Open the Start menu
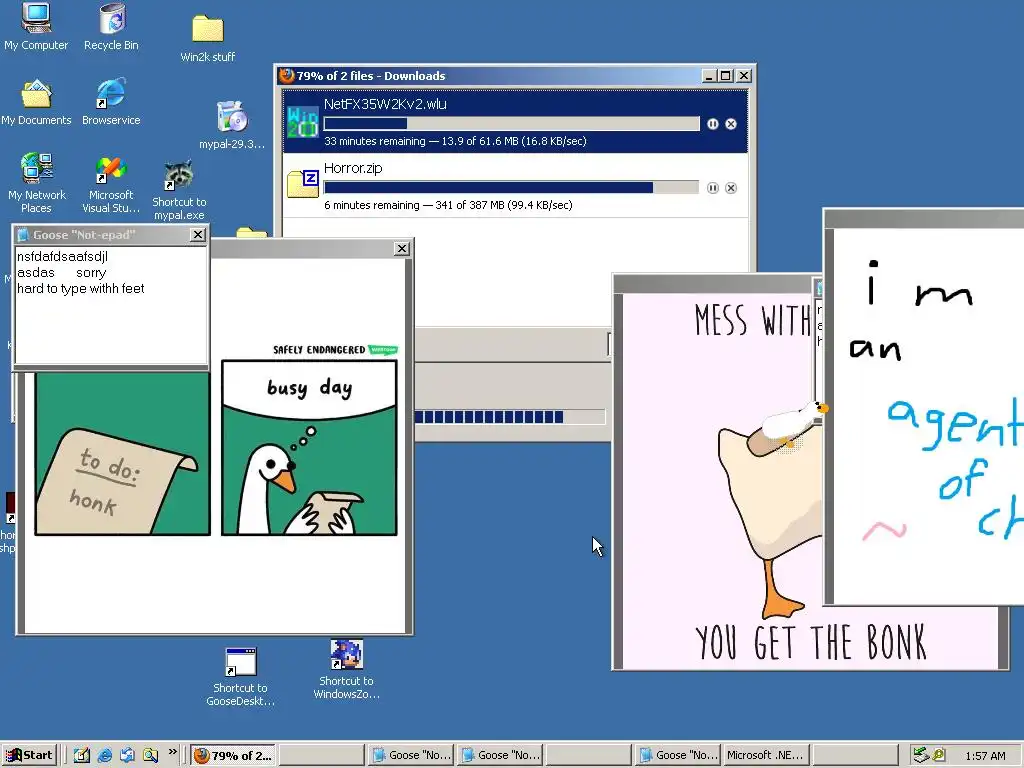Viewport: 1024px width, 768px height. pyautogui.click(x=29, y=755)
